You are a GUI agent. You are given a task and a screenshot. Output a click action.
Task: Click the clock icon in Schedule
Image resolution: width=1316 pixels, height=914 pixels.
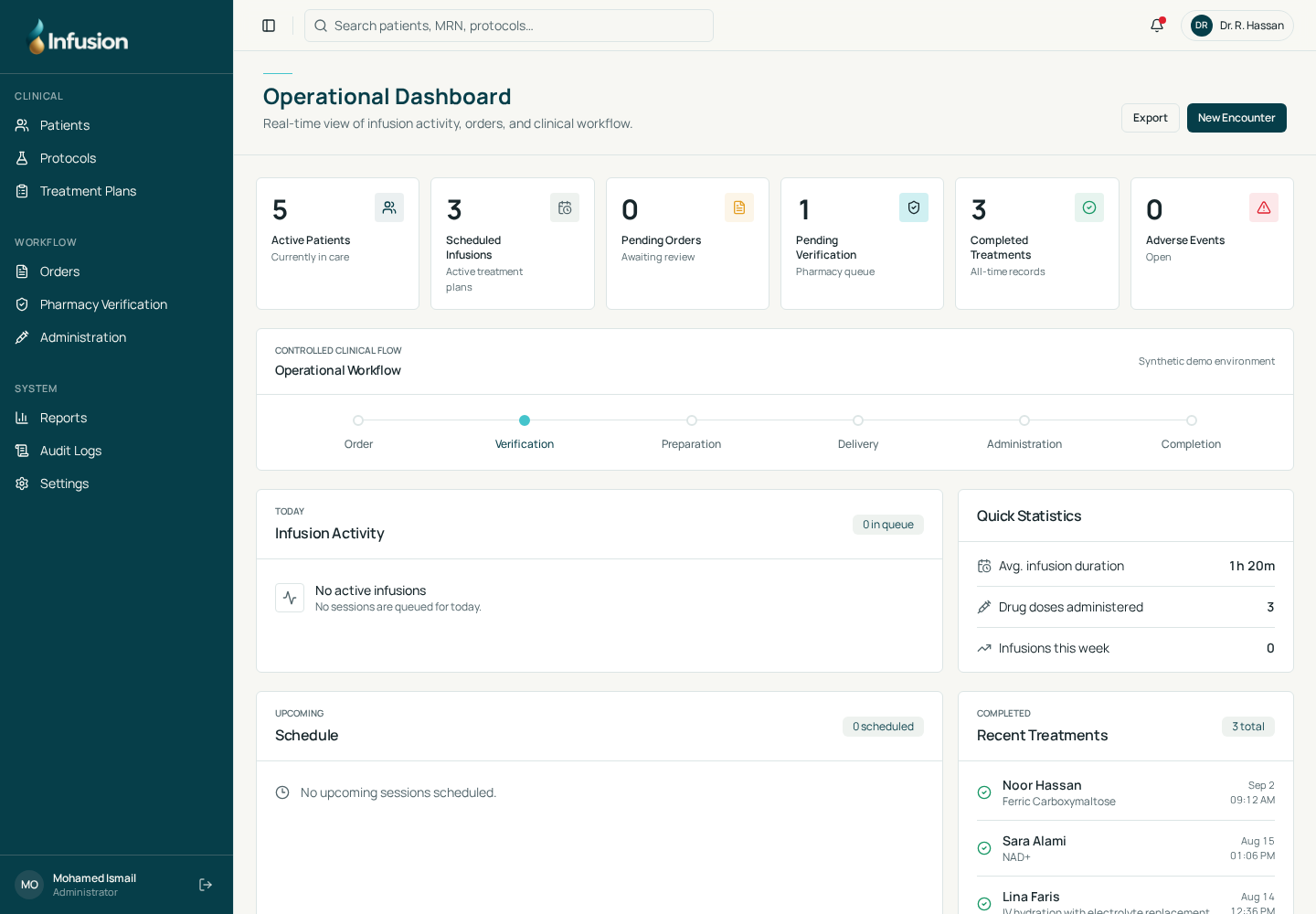click(x=282, y=792)
